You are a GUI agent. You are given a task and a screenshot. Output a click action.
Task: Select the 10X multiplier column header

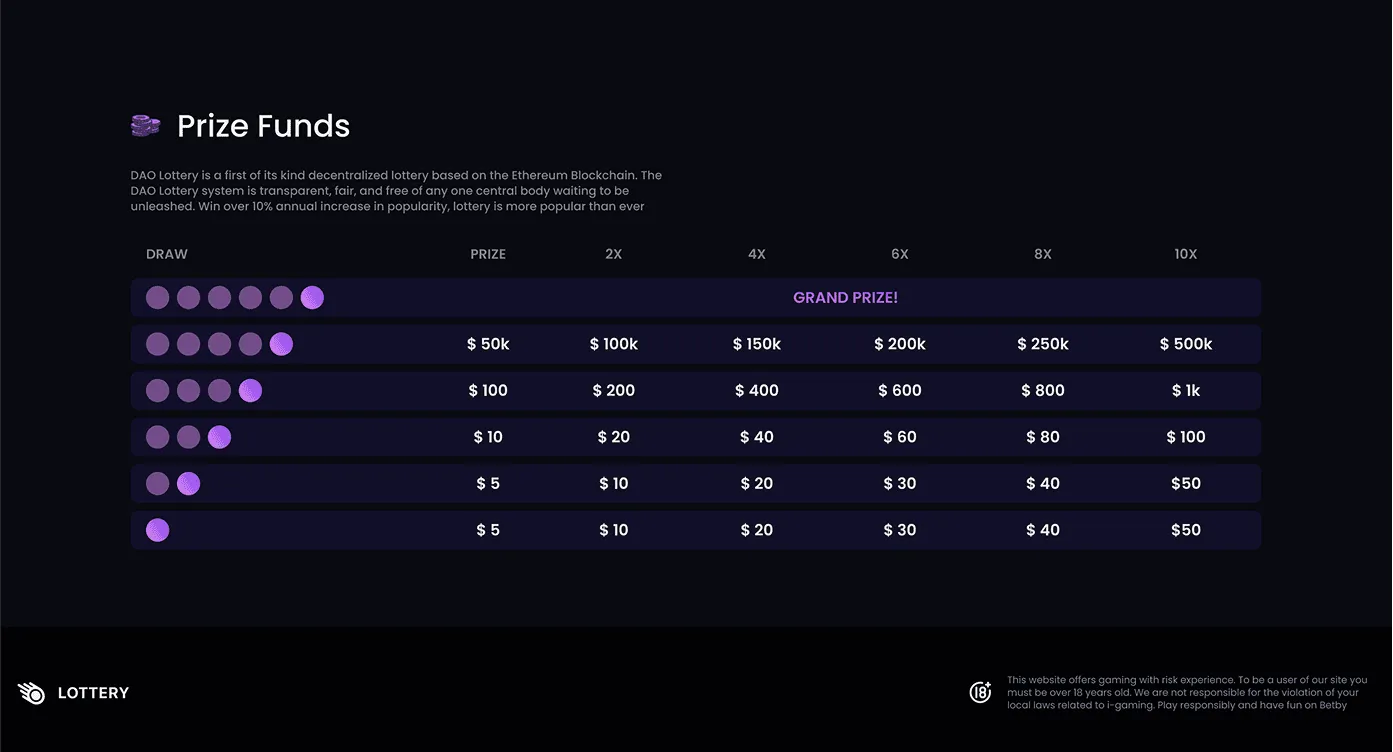(1185, 253)
